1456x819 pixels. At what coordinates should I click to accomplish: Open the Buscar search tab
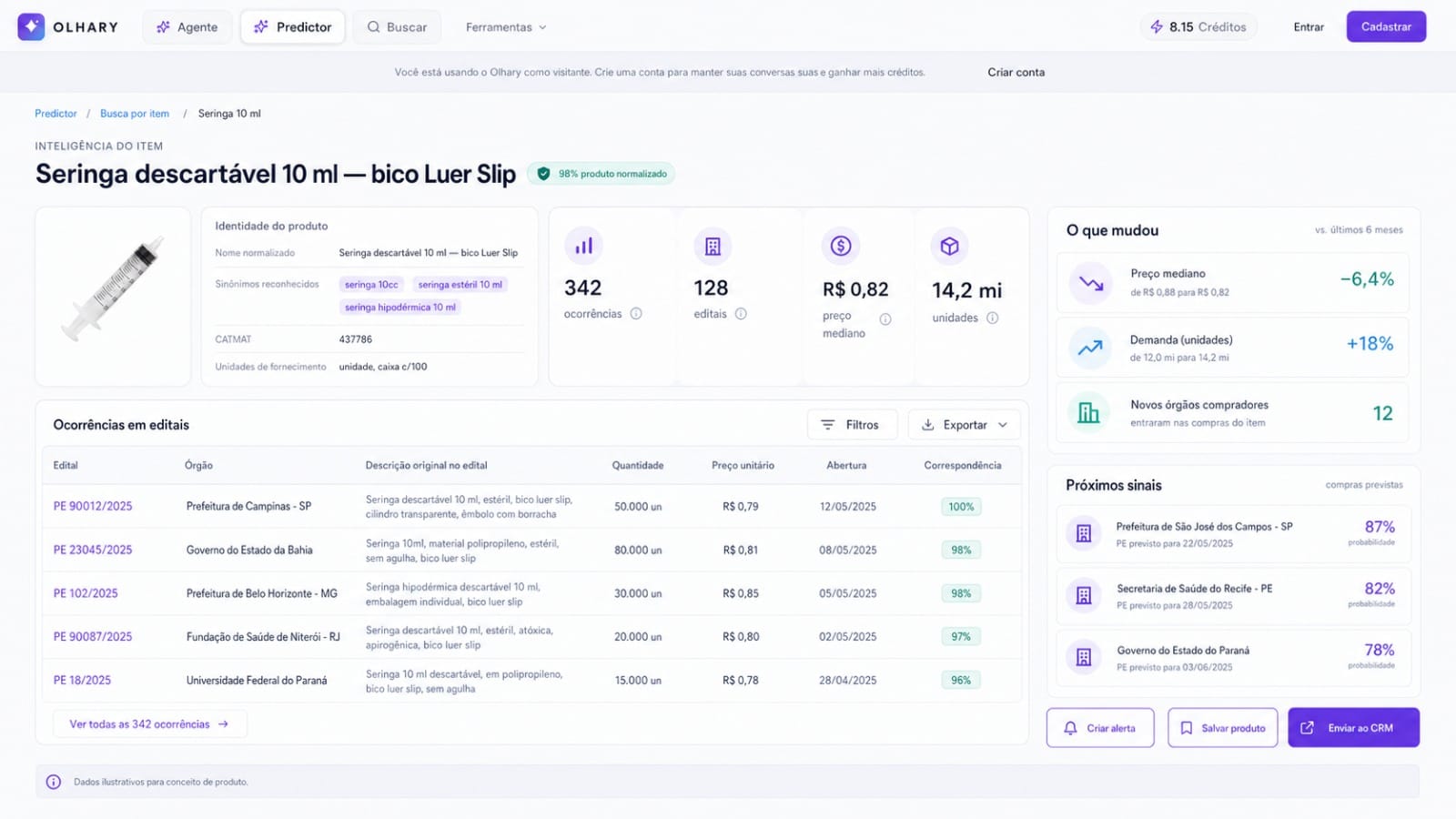[397, 27]
